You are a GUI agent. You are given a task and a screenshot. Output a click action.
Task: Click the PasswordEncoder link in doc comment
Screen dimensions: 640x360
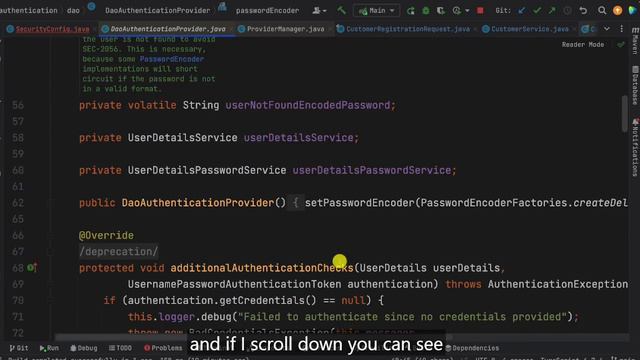pos(172,59)
